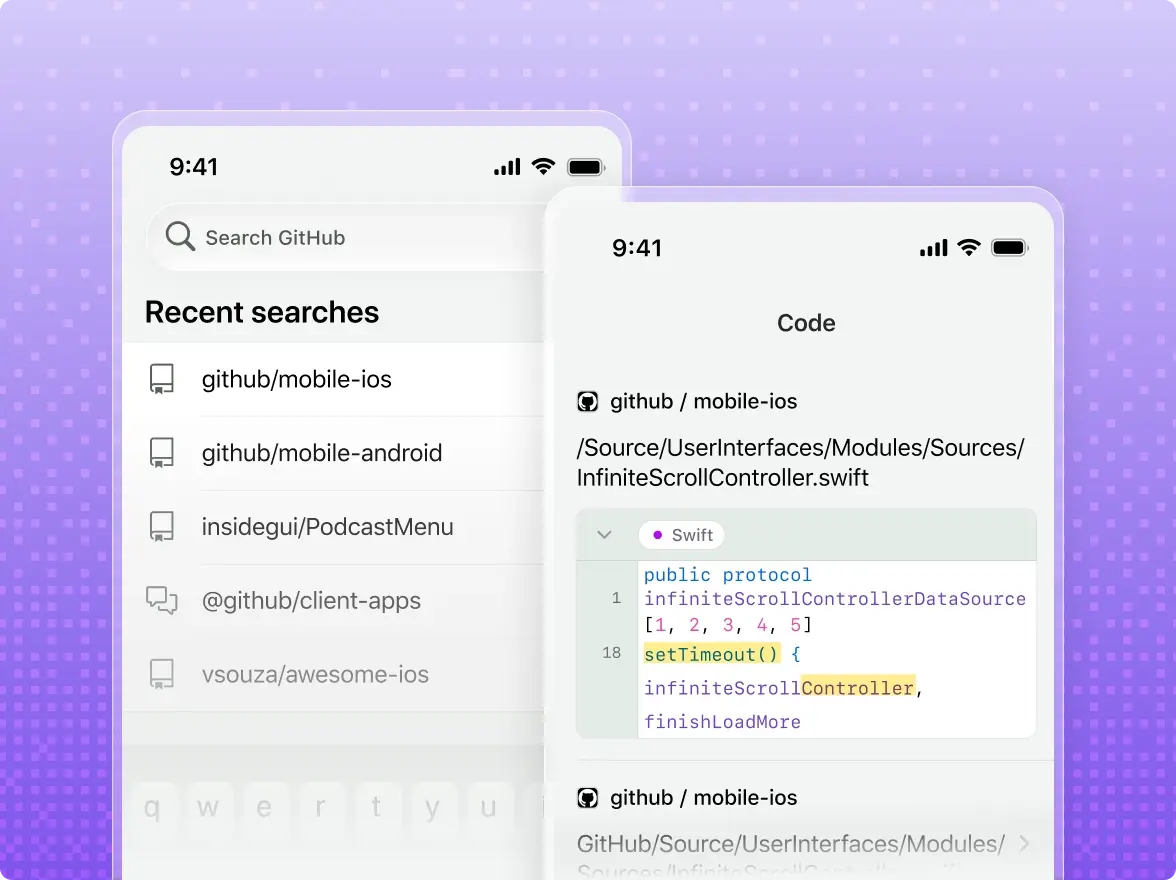Select the recent search github/mobile-android

point(334,452)
